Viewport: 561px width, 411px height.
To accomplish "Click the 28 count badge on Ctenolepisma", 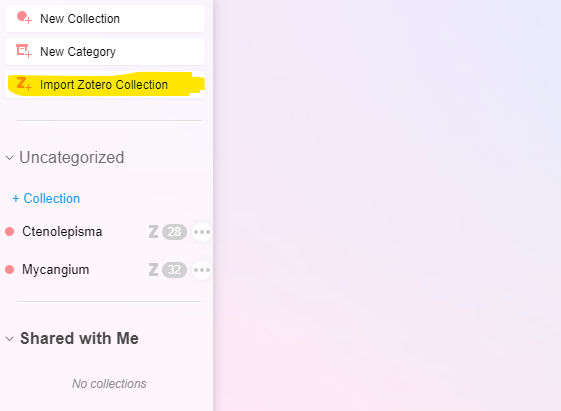I will [x=174, y=232].
